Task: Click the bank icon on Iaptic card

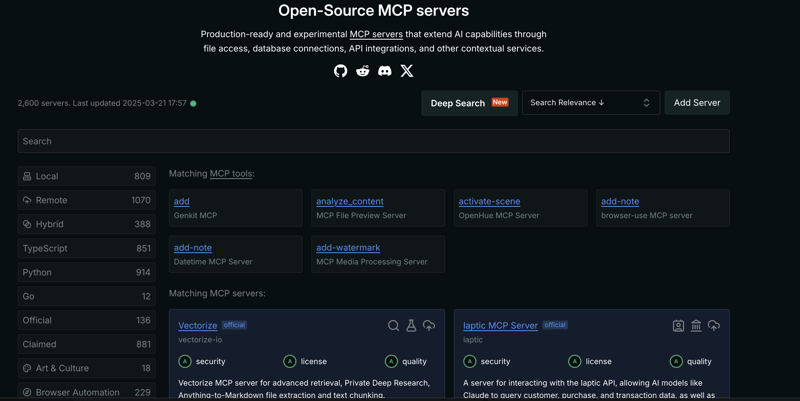Action: coord(696,326)
